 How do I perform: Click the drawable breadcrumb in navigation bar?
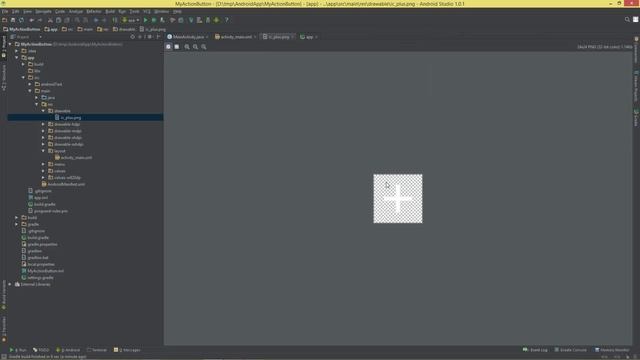click(x=124, y=29)
